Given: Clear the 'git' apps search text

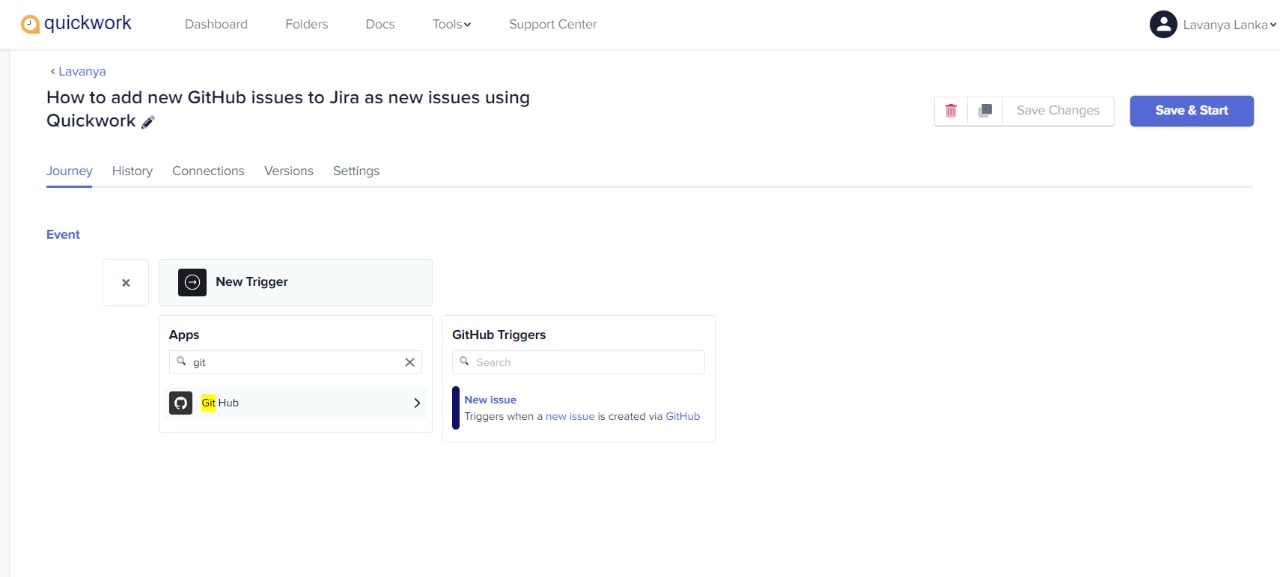Looking at the screenshot, I should [x=409, y=362].
